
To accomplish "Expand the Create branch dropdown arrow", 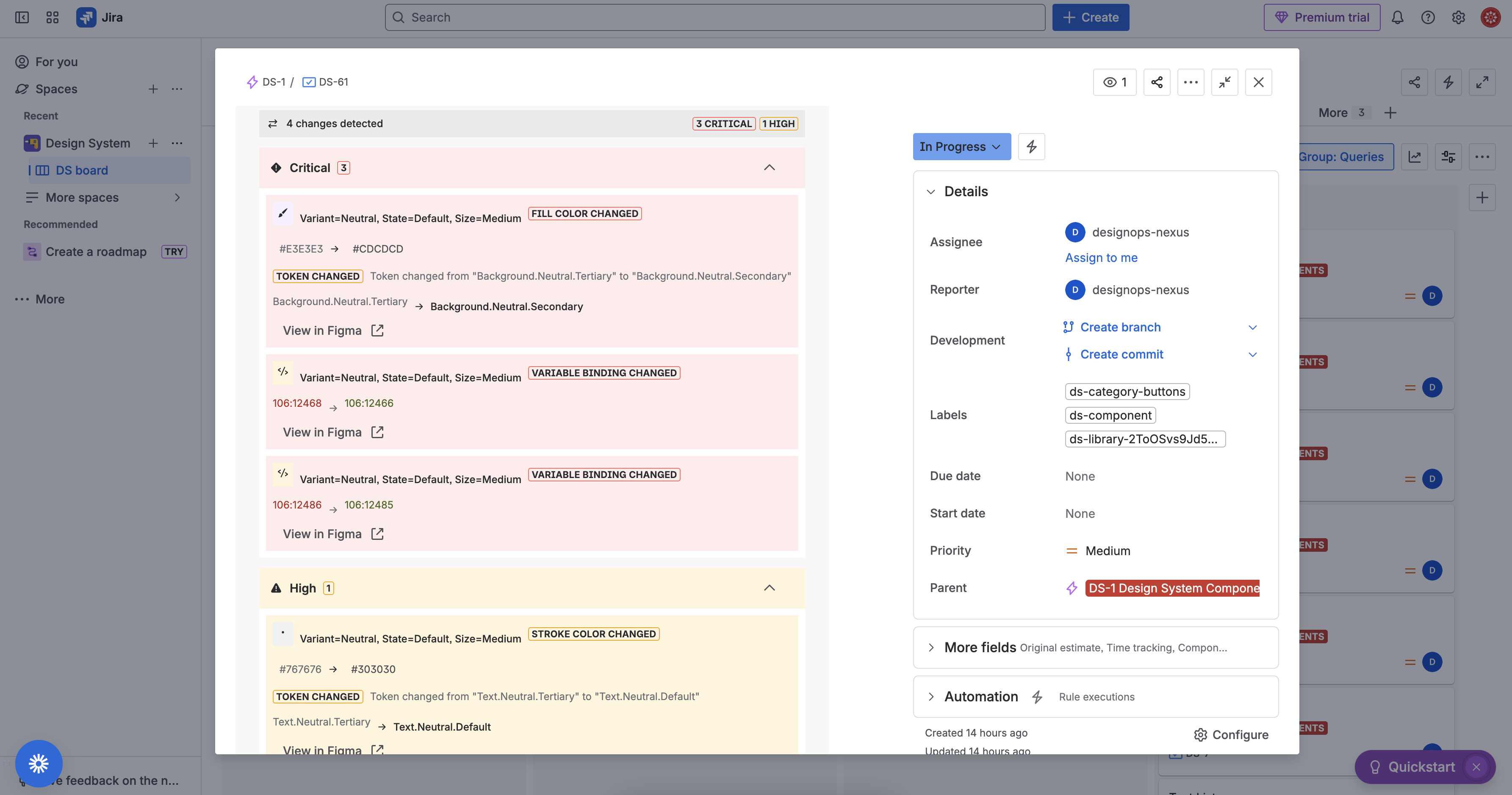I will coord(1252,328).
